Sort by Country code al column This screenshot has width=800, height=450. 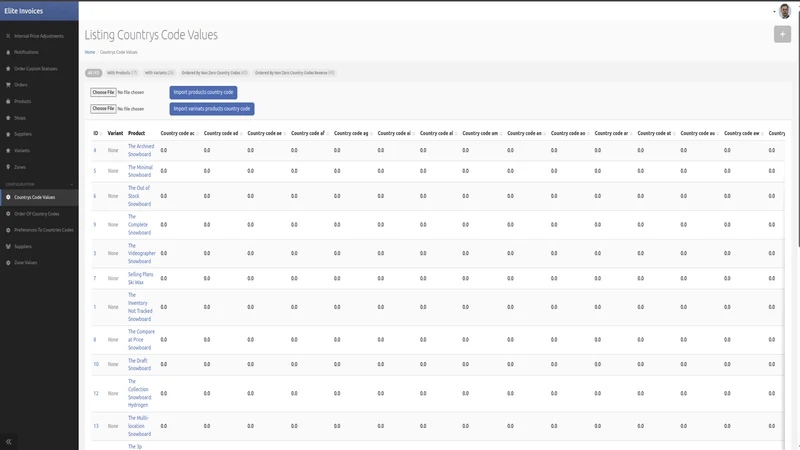pyautogui.click(x=438, y=133)
